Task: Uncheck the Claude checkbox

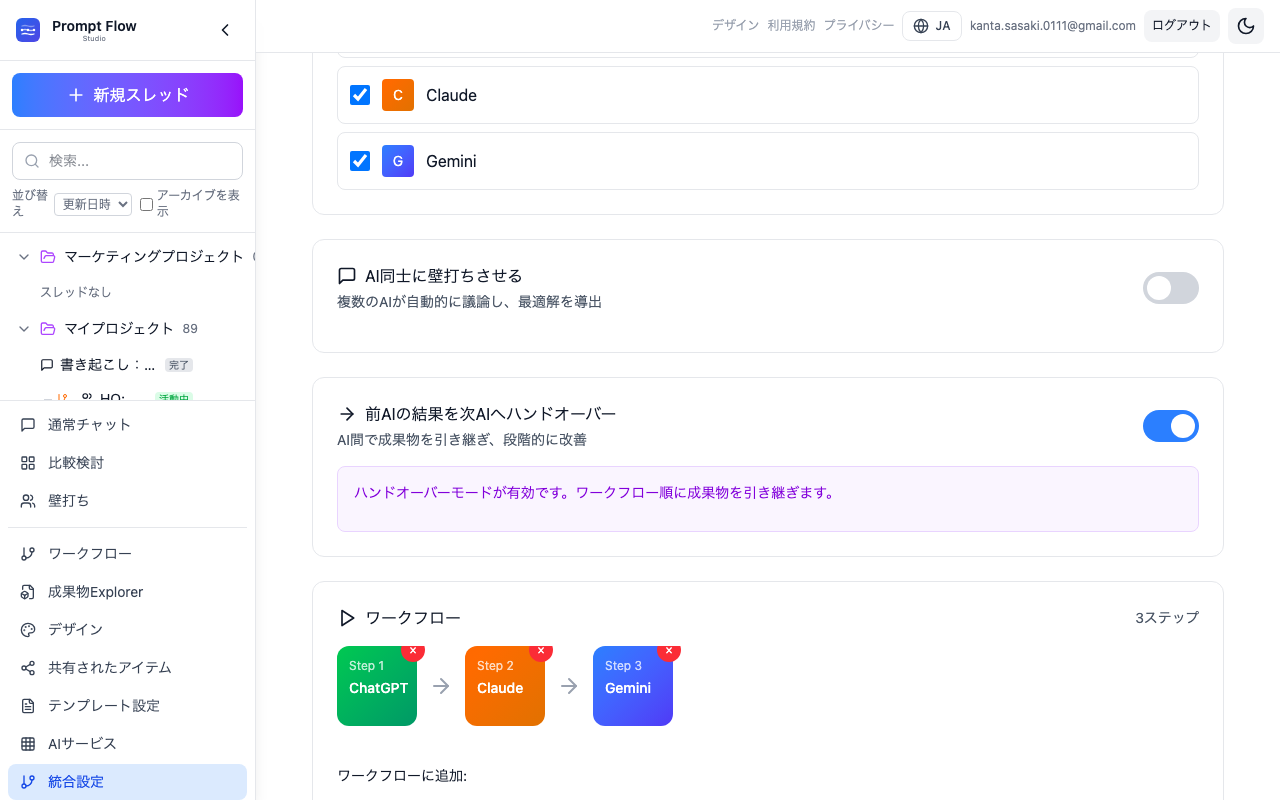Action: coord(360,95)
